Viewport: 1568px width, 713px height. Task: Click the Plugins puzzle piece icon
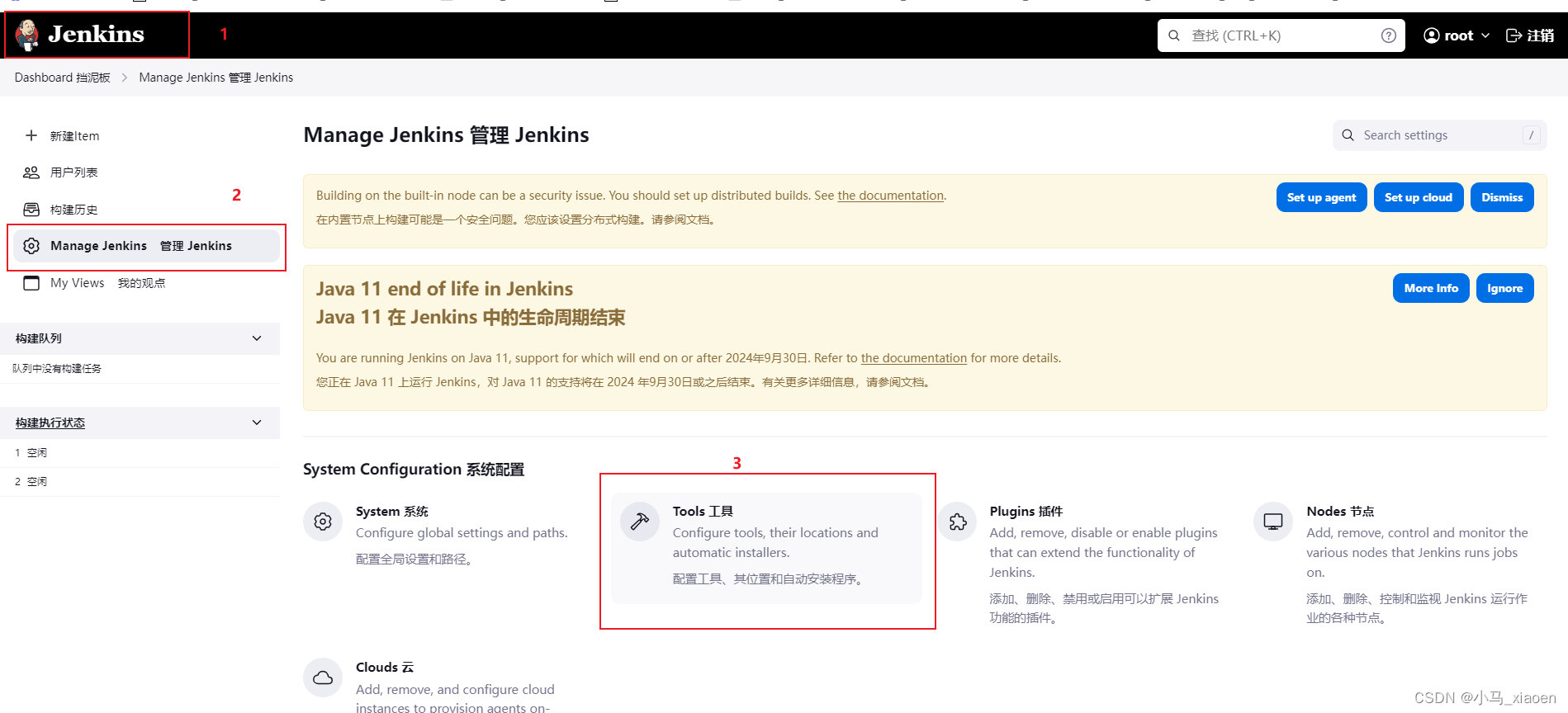point(958,522)
